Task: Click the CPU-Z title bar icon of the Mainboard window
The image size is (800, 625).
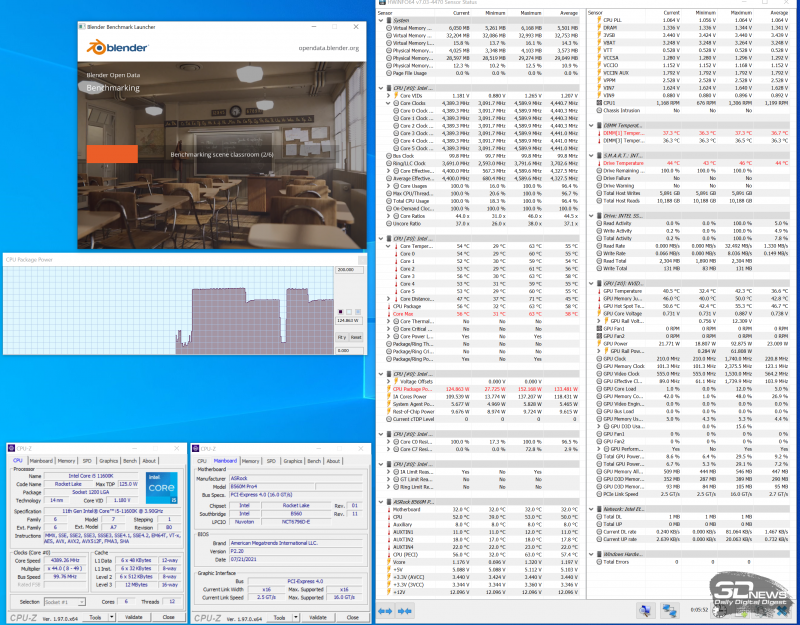Action: [196, 448]
